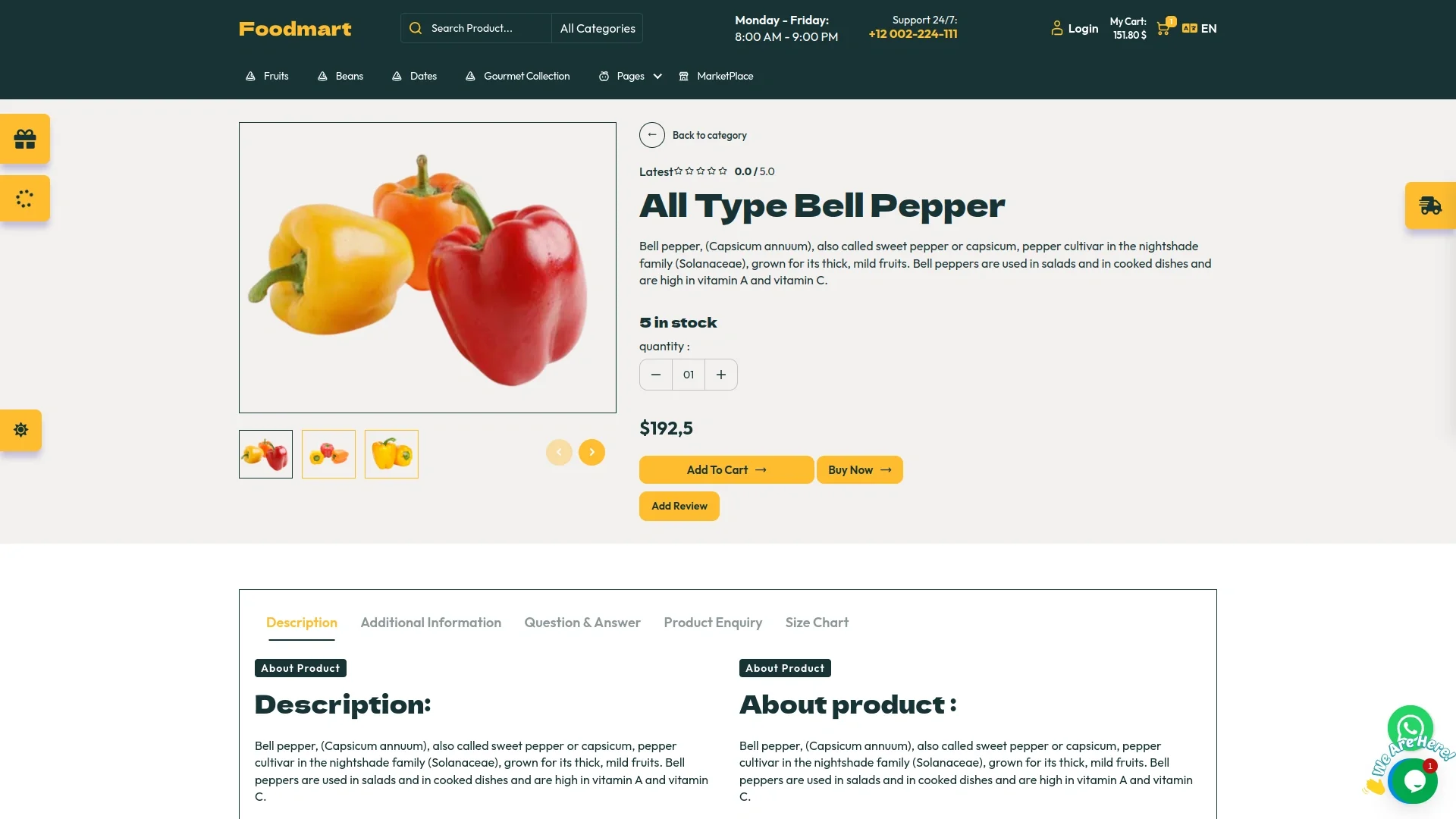Select the third yellow pepper thumbnail
This screenshot has width=1456, height=819.
tap(391, 454)
